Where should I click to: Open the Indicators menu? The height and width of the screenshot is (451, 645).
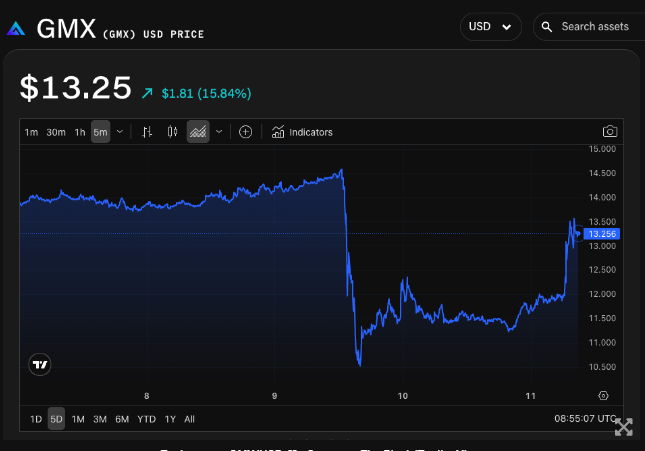click(302, 132)
